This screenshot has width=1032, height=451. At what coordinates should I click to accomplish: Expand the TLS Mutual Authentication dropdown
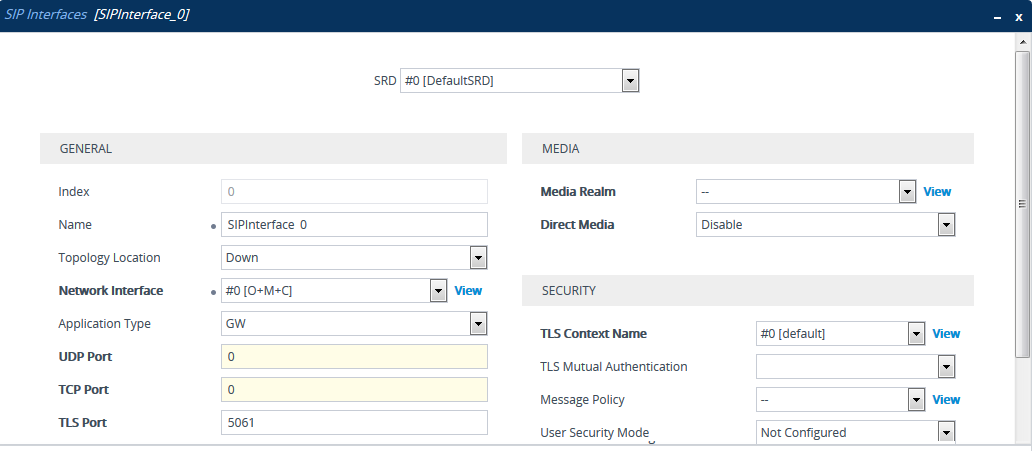pyautogui.click(x=946, y=367)
